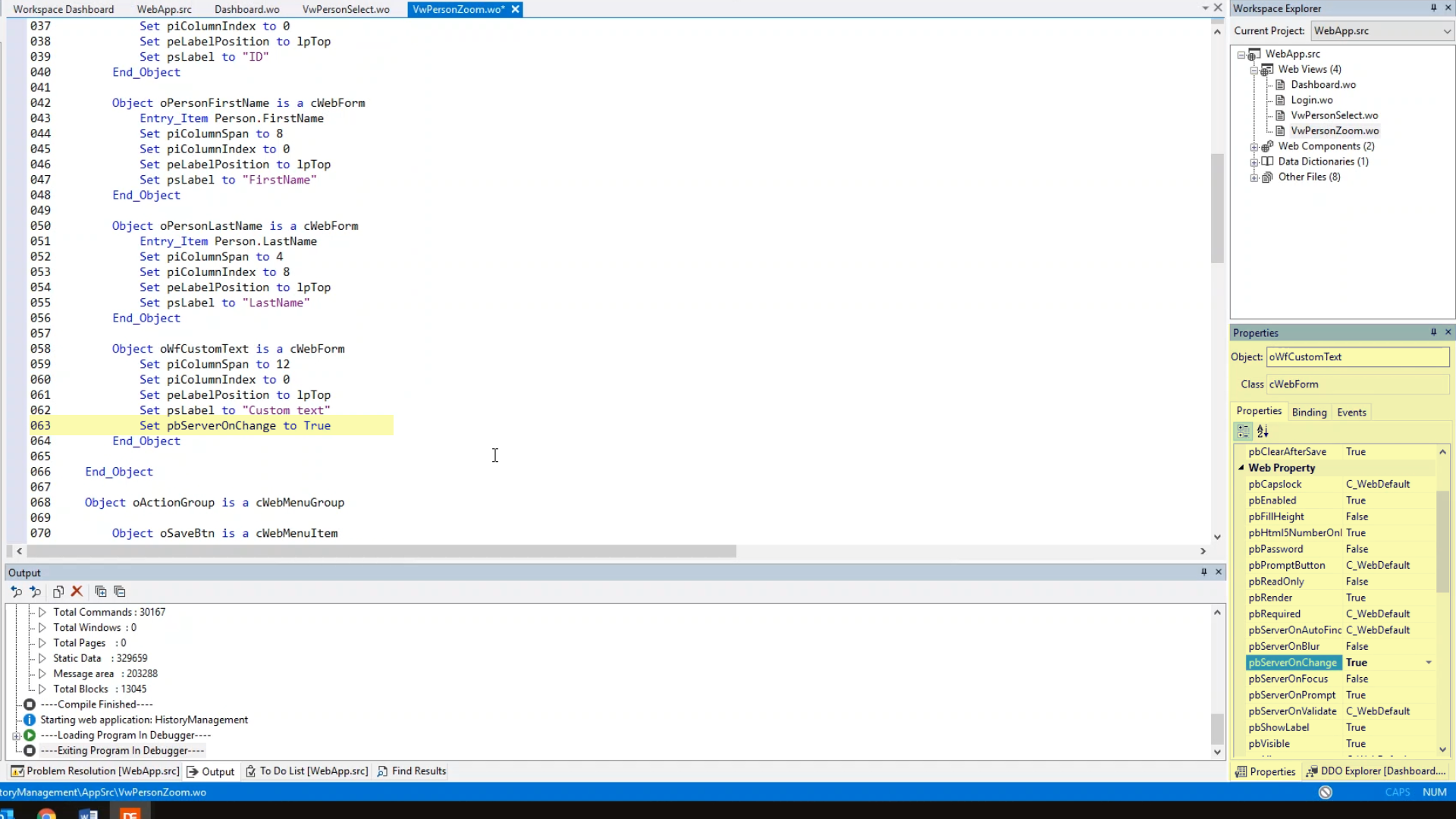Pin the Properties panel
Screen dimensions: 1456x819
point(1433,332)
